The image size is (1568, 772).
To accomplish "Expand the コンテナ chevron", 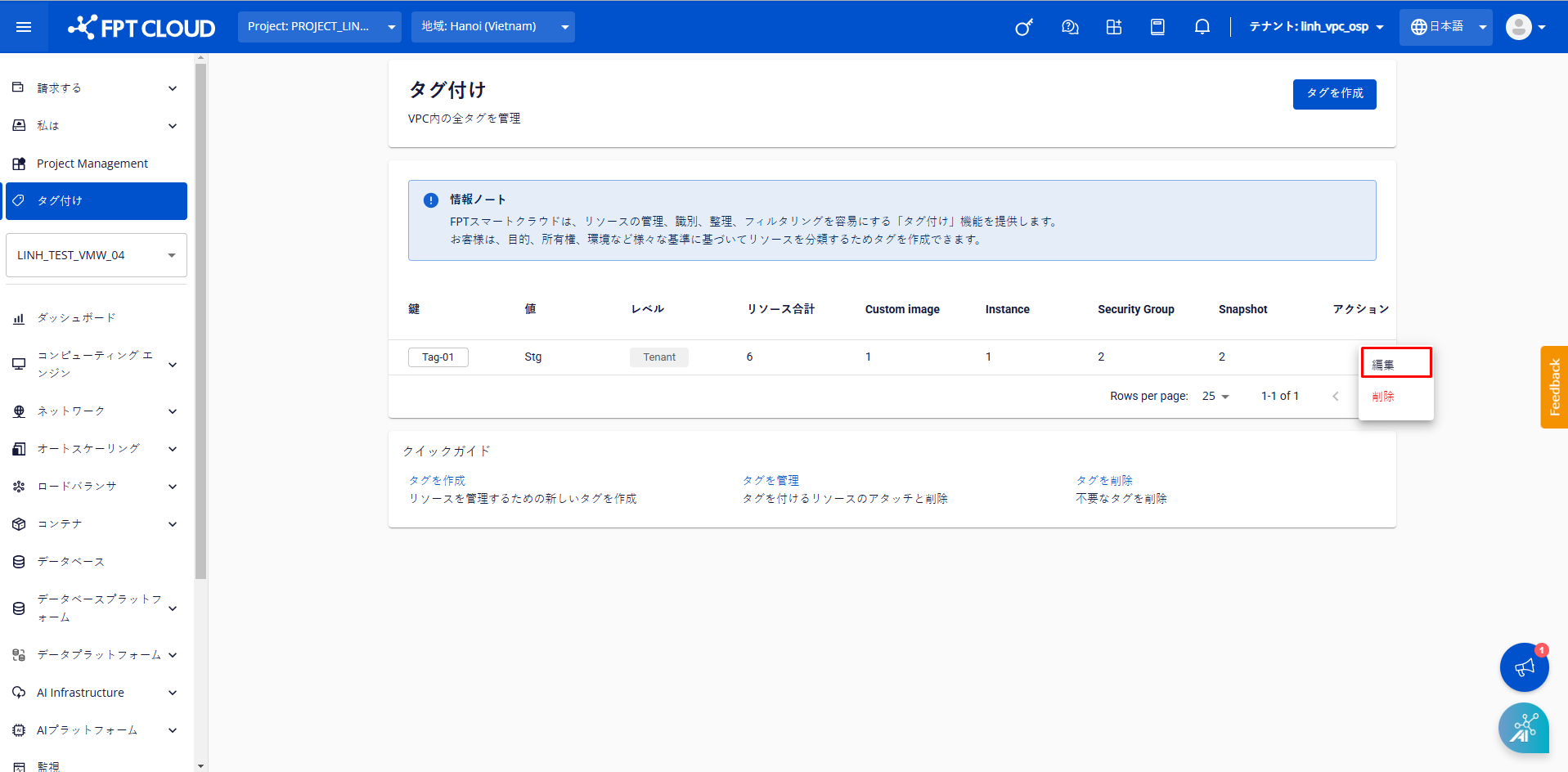I will coord(173,524).
